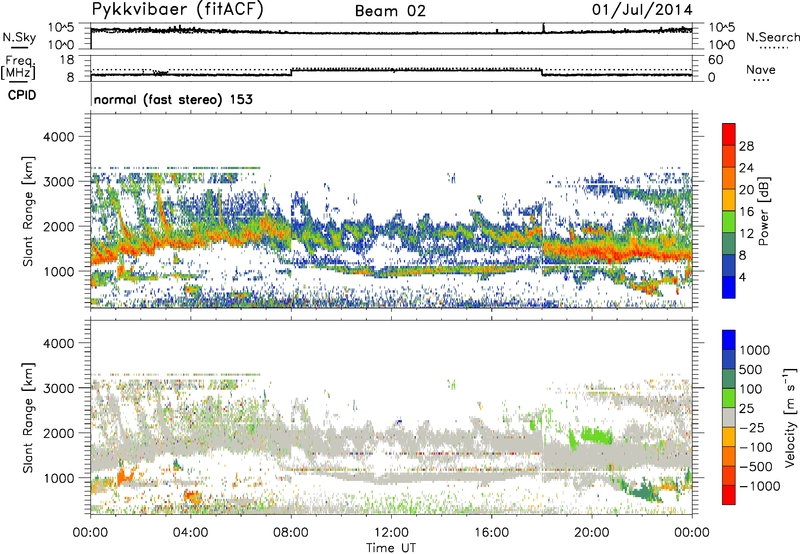The width and height of the screenshot is (800, 554).
Task: Select the date "01/Jul/2014"
Action: click(x=642, y=10)
